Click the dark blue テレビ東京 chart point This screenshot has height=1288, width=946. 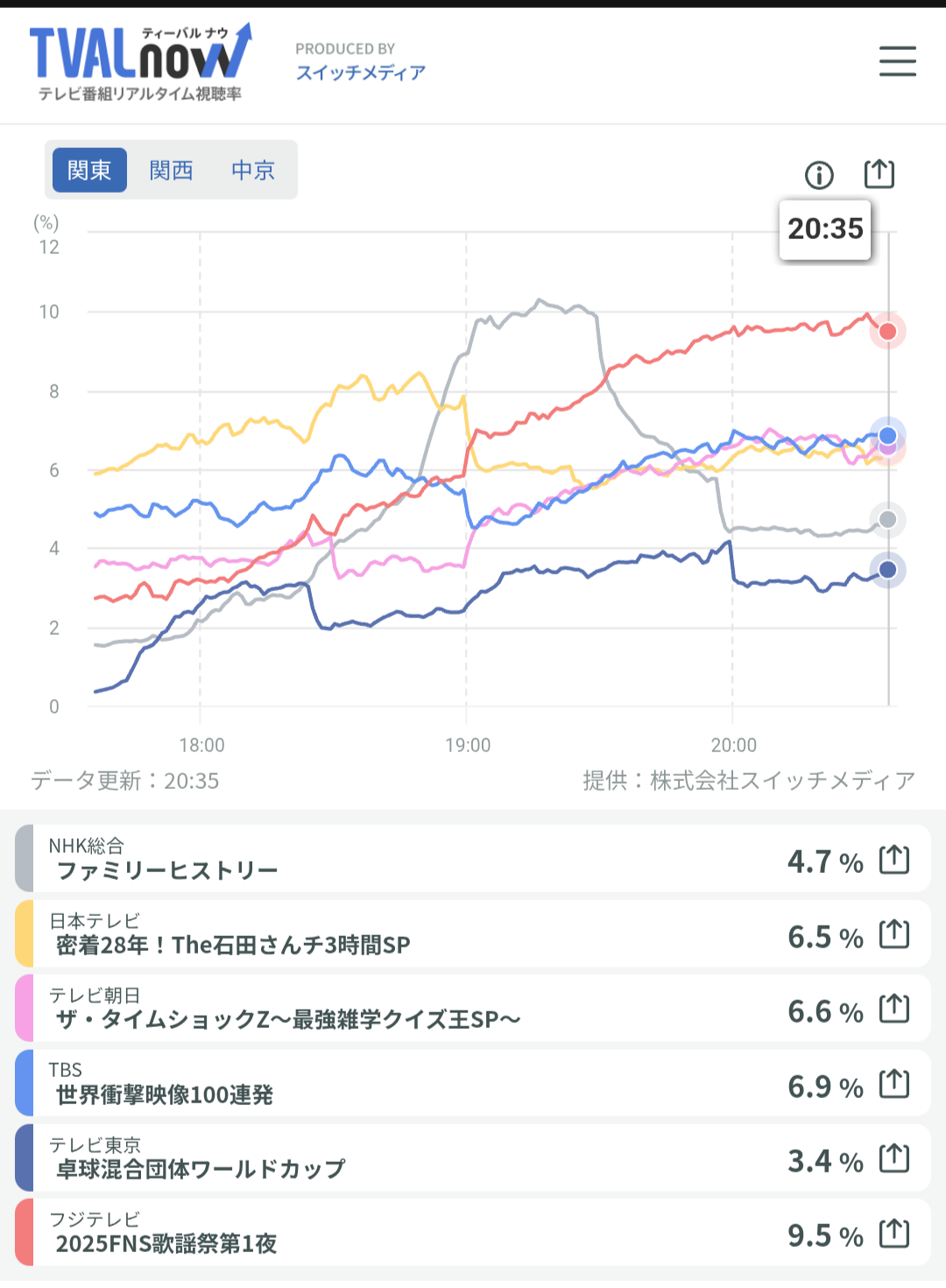(887, 570)
